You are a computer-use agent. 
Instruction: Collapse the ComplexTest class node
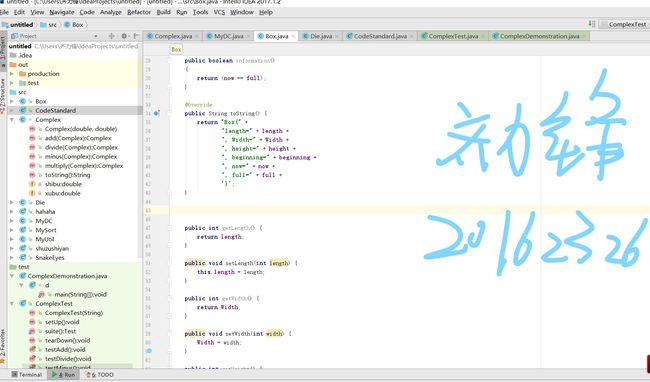(x=12, y=304)
